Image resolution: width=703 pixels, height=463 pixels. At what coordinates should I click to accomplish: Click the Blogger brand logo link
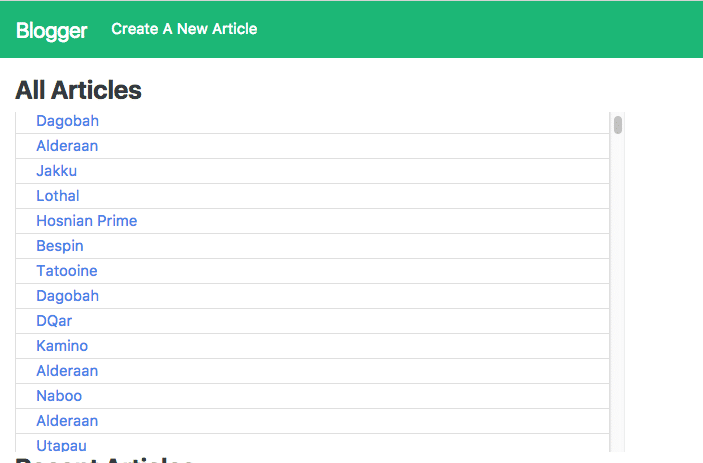(x=51, y=30)
